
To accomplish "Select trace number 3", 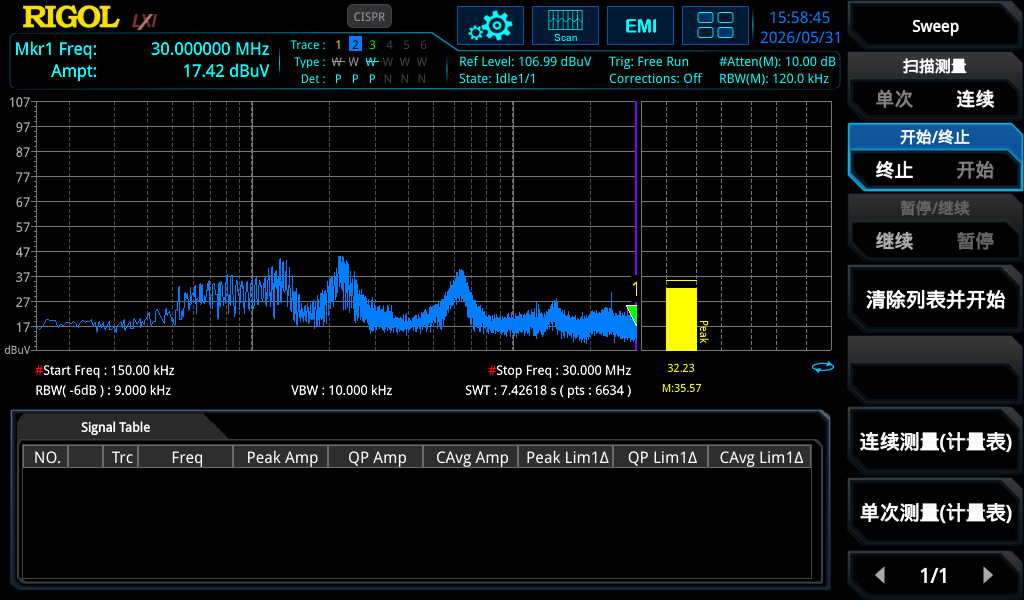I will point(372,44).
